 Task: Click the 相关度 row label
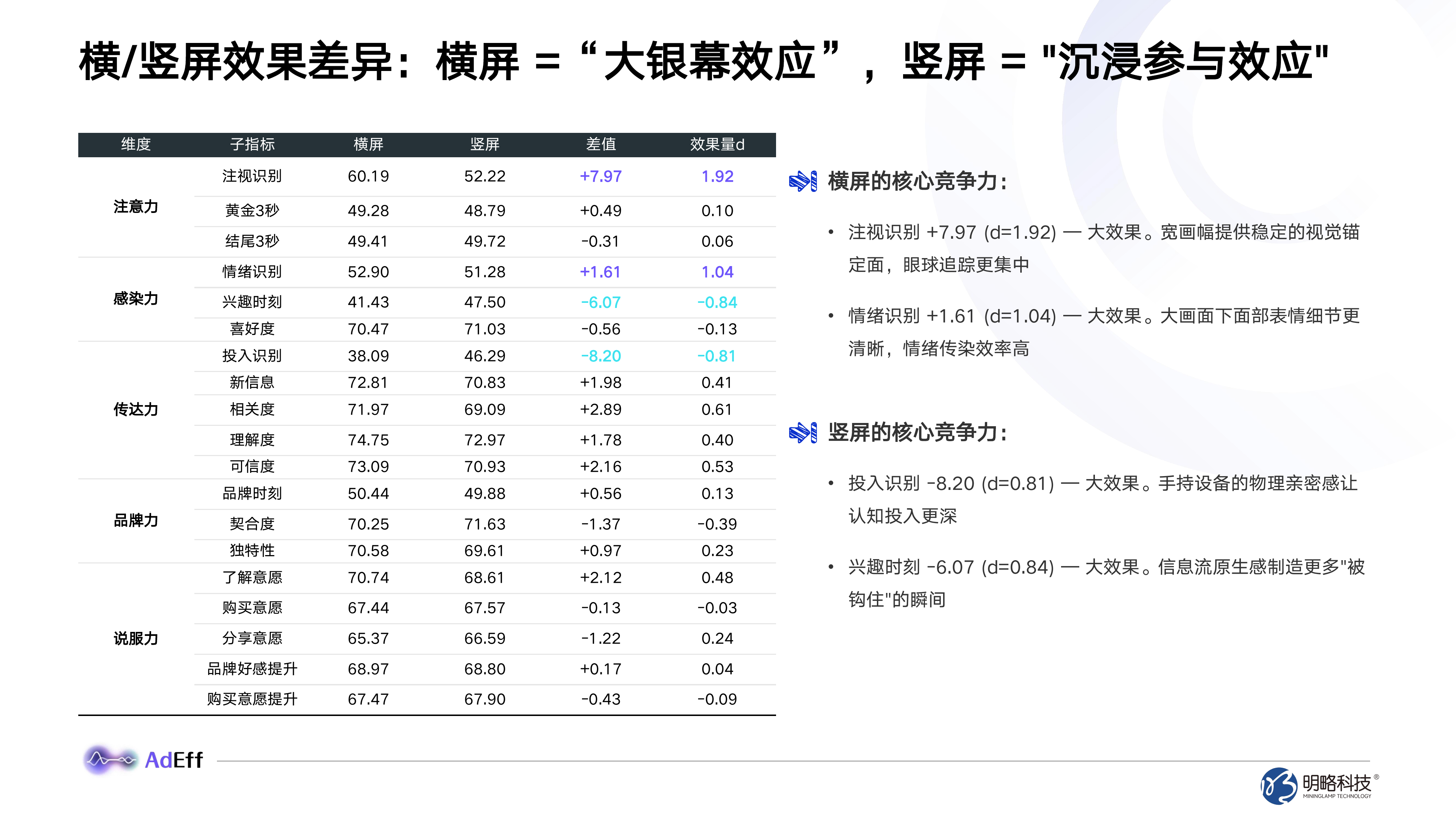tap(252, 410)
